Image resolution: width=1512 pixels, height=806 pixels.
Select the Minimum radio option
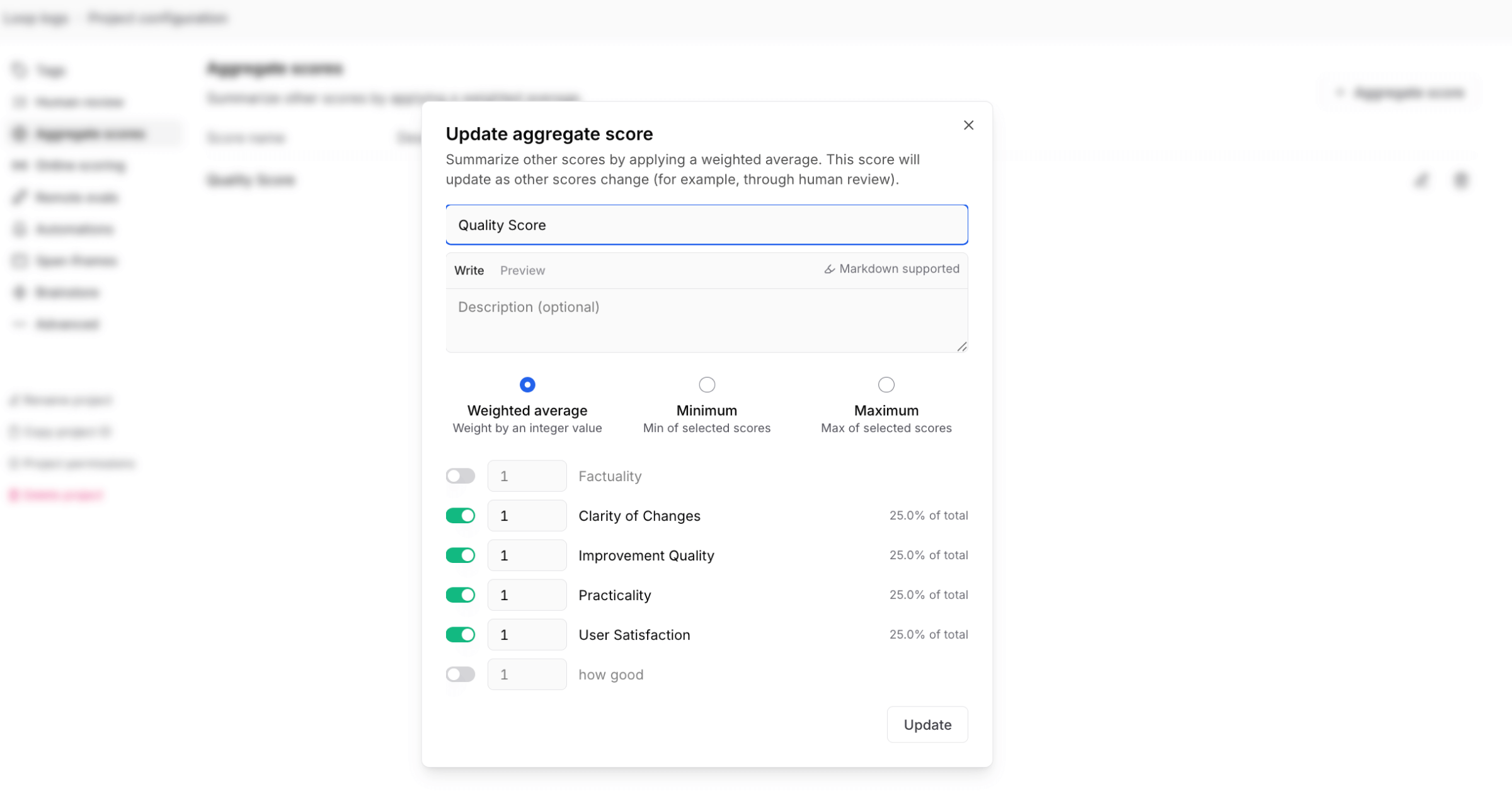[707, 384]
